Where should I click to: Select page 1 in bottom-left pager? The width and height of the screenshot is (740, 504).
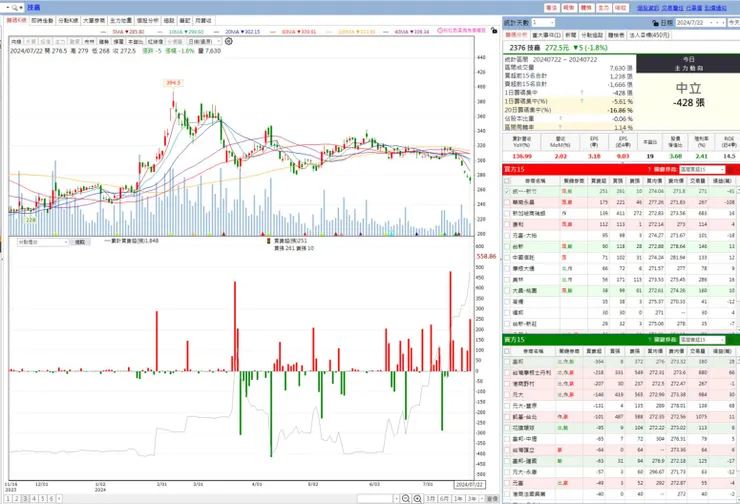click(x=8, y=498)
